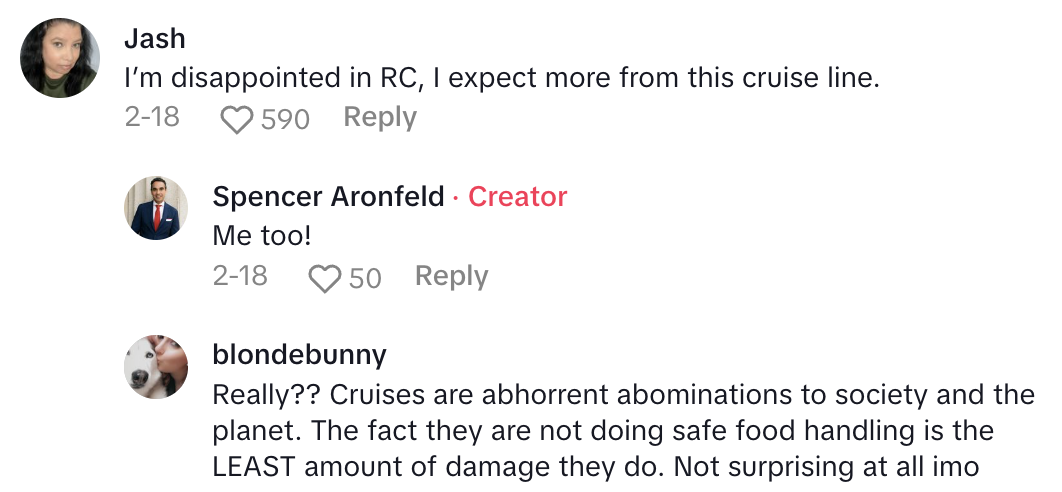Click the 2-18 date on Spencer's reply
Screen dimensions: 1062x492
[240, 277]
